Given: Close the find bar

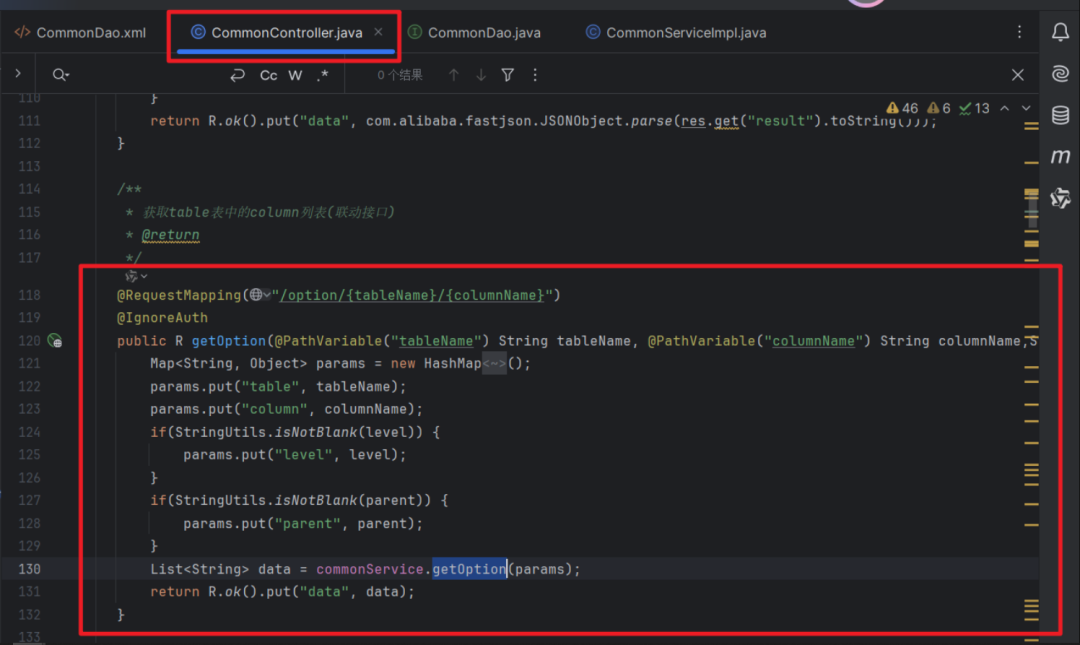Looking at the screenshot, I should pos(1017,74).
